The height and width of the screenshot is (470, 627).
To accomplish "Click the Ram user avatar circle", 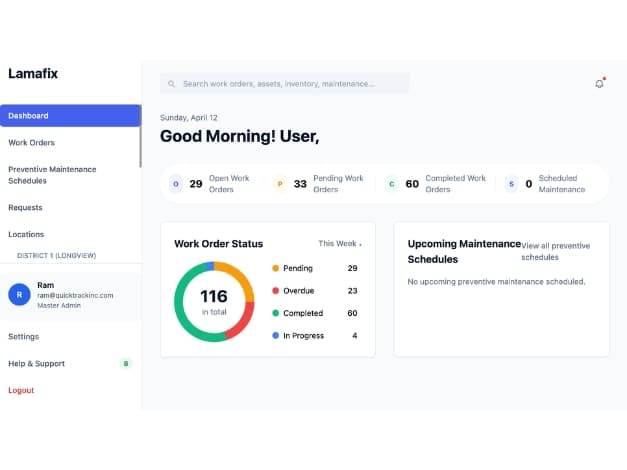I will pos(19,294).
